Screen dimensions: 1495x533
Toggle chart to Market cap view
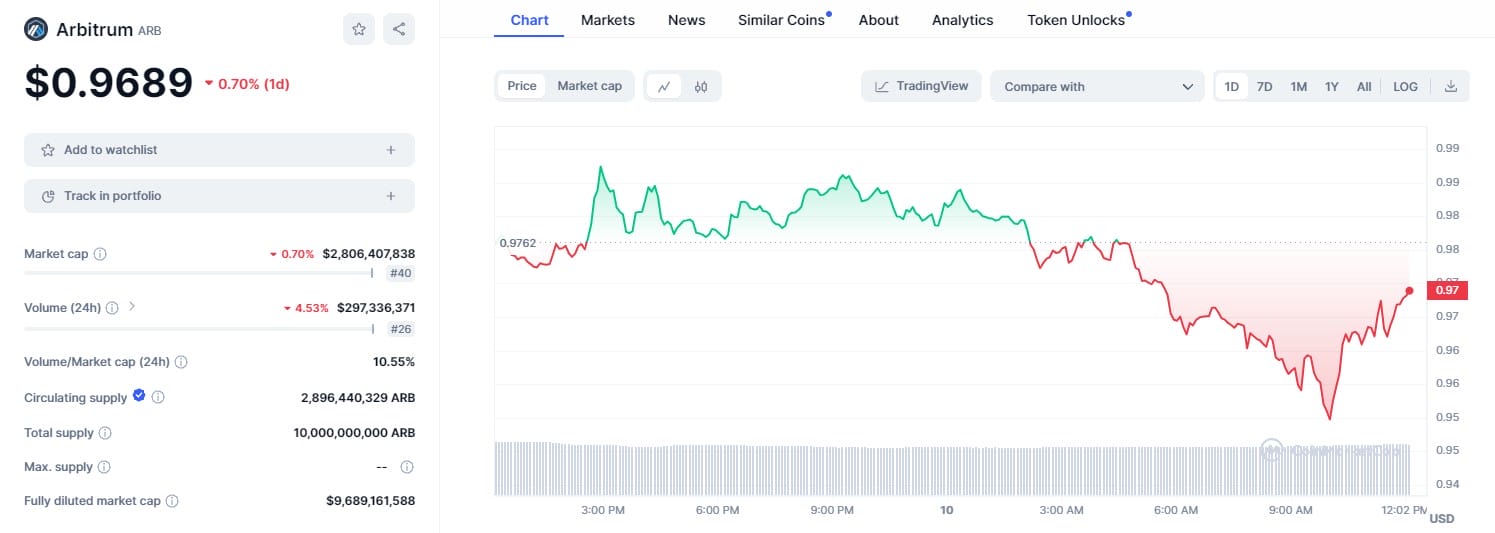coord(589,86)
